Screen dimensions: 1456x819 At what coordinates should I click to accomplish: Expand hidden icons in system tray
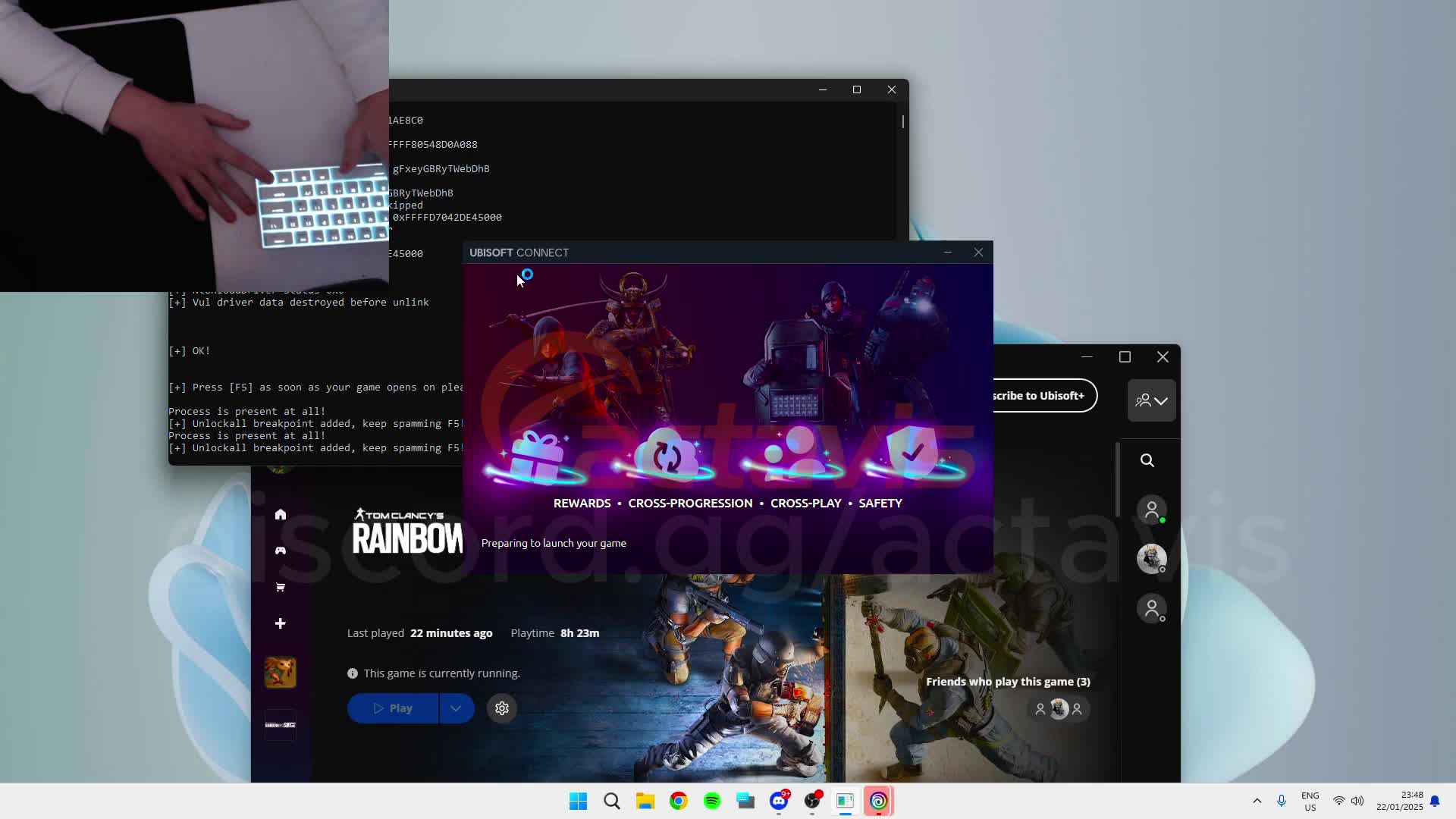[x=1257, y=801]
